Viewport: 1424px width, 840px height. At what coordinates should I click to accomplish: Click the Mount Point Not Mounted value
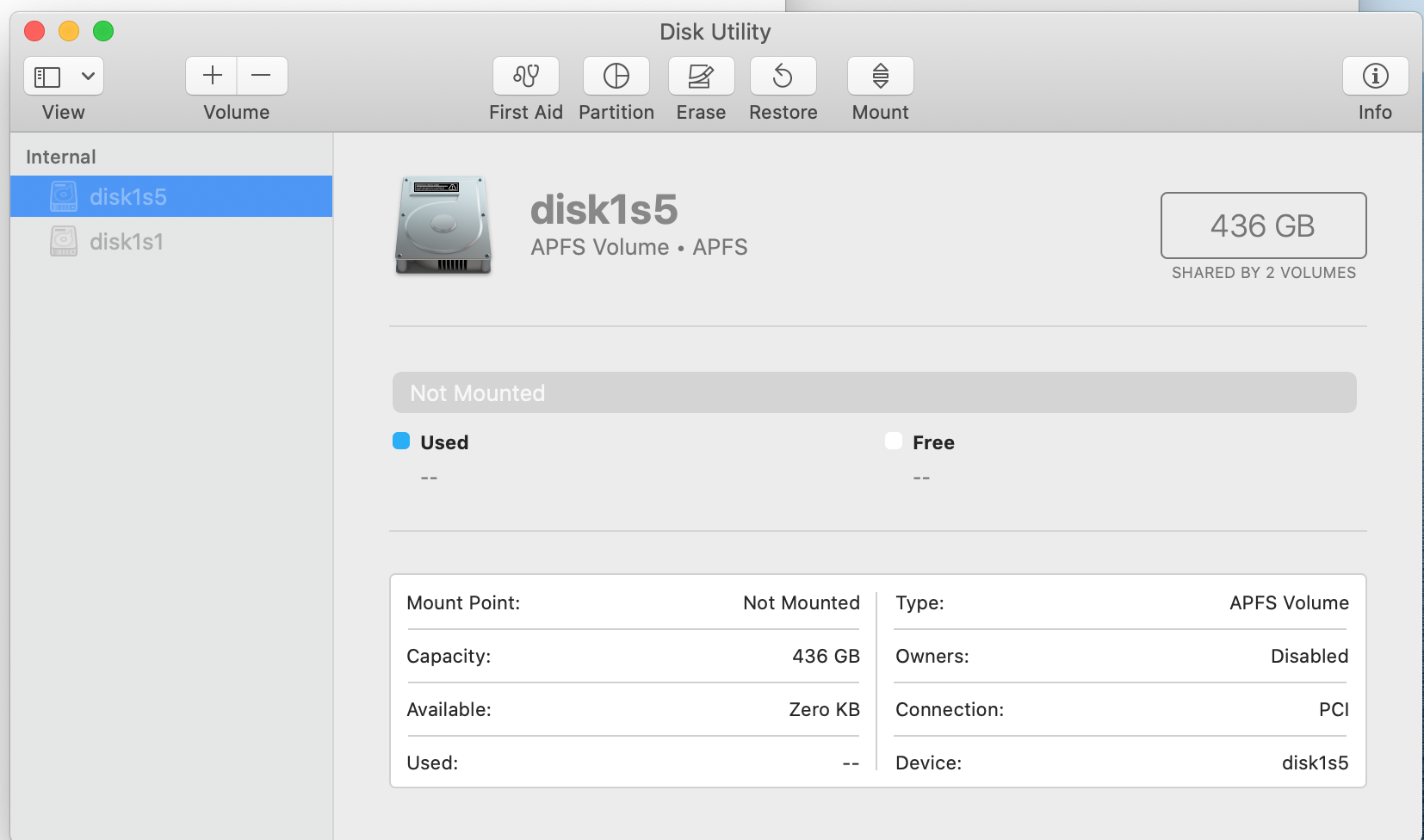[802, 602]
